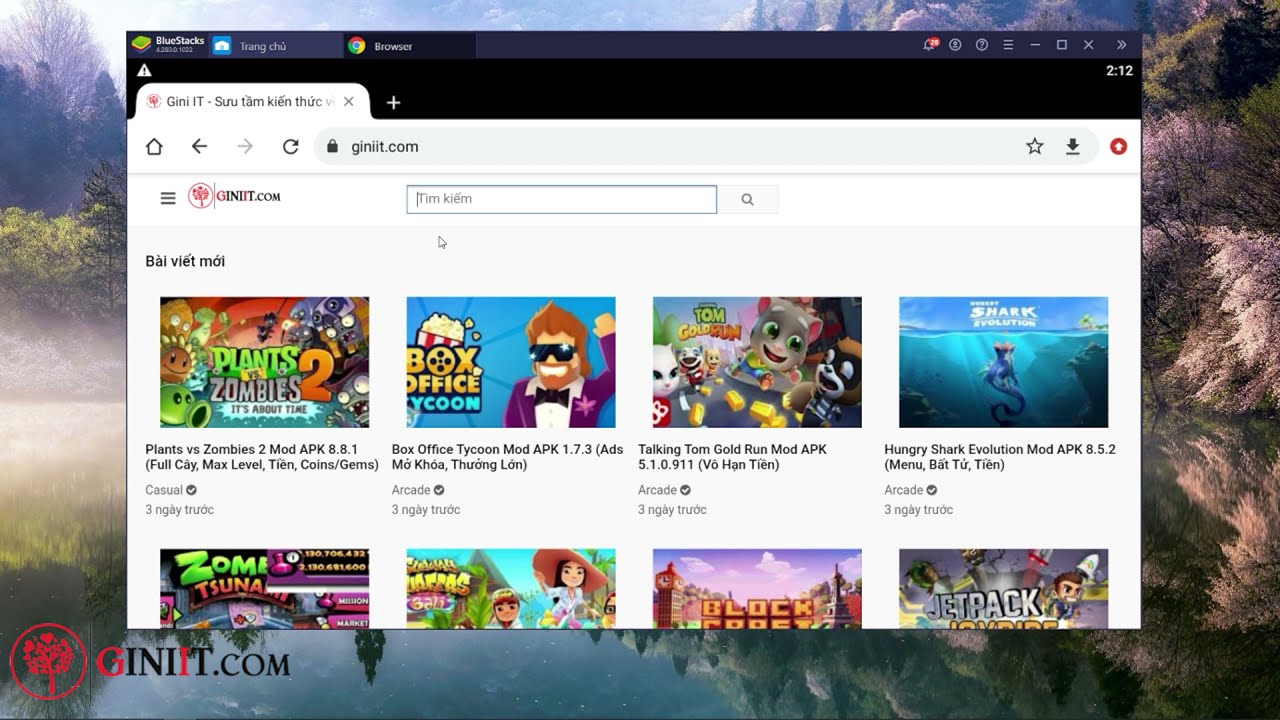Click the GINIIT.COM site logo

(x=234, y=196)
